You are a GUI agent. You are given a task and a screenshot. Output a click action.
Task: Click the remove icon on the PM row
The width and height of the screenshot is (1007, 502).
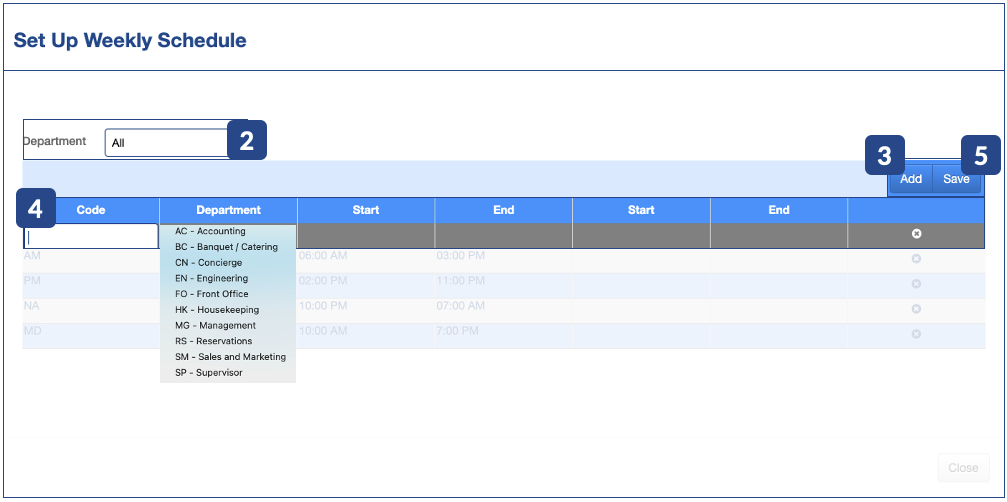[916, 284]
